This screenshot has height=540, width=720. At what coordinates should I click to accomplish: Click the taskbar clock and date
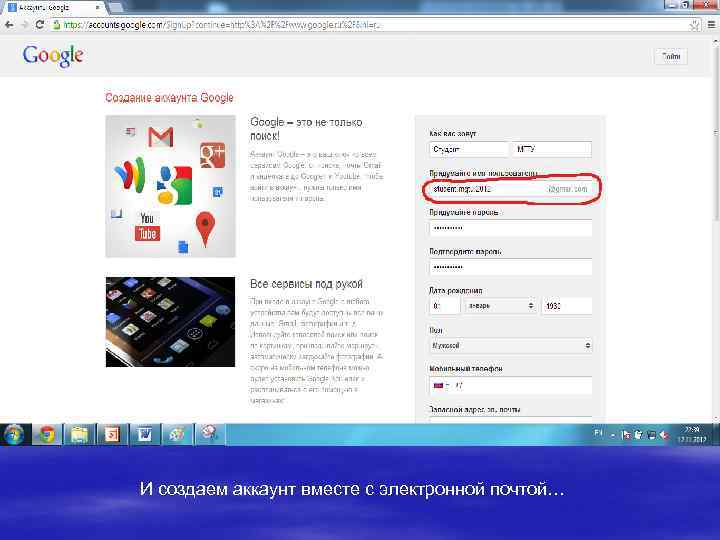coord(692,434)
